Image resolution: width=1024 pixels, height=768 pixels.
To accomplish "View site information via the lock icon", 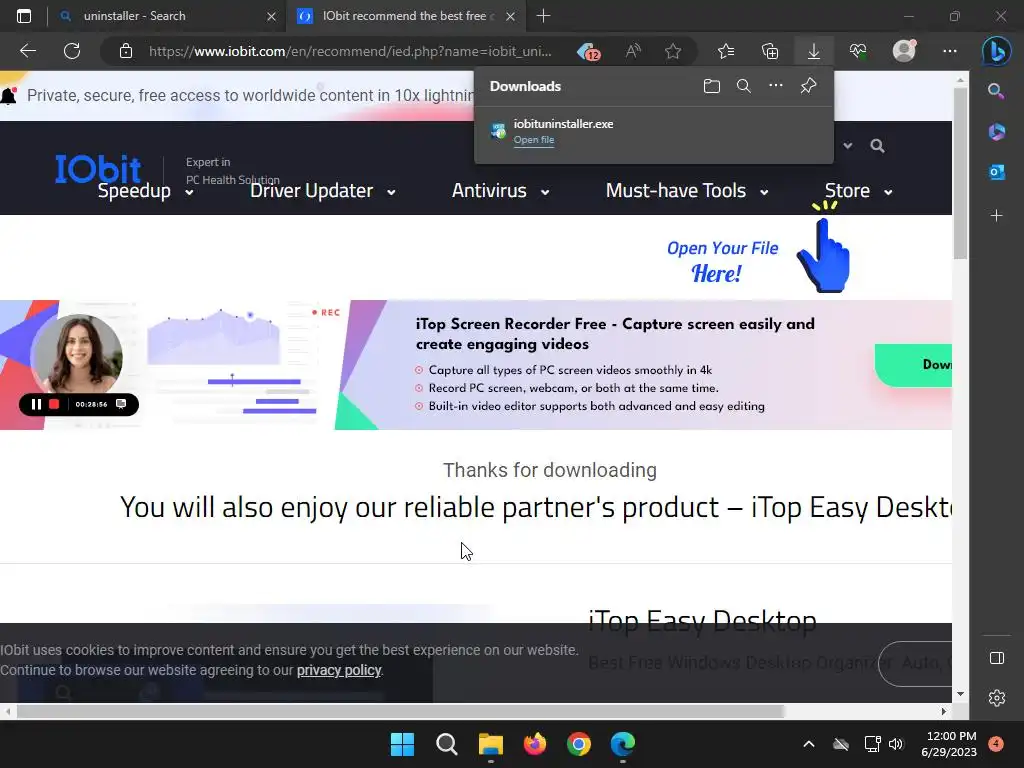I will [x=126, y=51].
